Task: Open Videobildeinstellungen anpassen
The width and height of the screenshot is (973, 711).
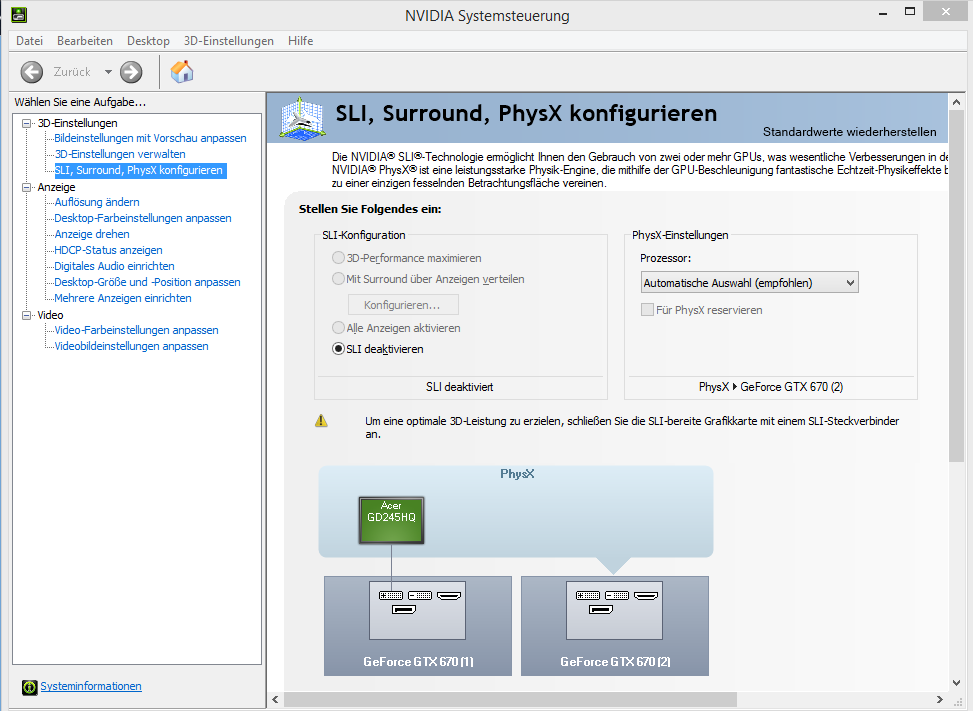Action: 132,346
